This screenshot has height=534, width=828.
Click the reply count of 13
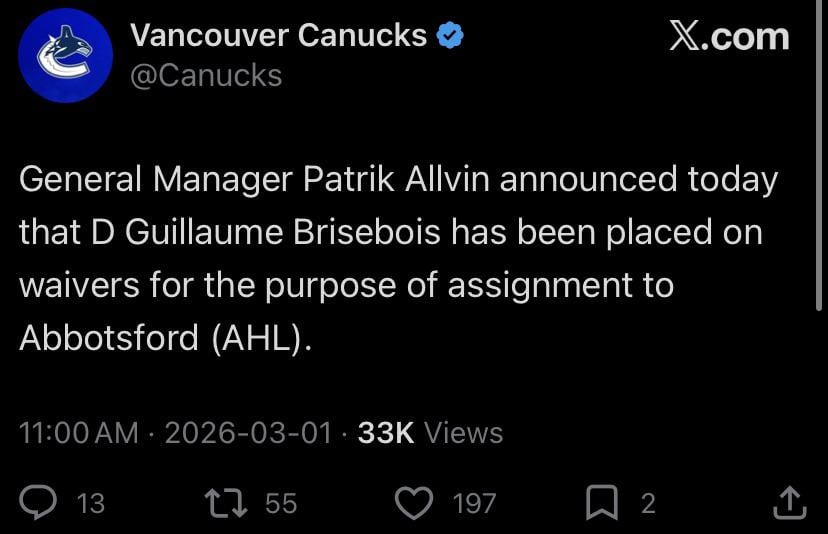click(x=91, y=503)
